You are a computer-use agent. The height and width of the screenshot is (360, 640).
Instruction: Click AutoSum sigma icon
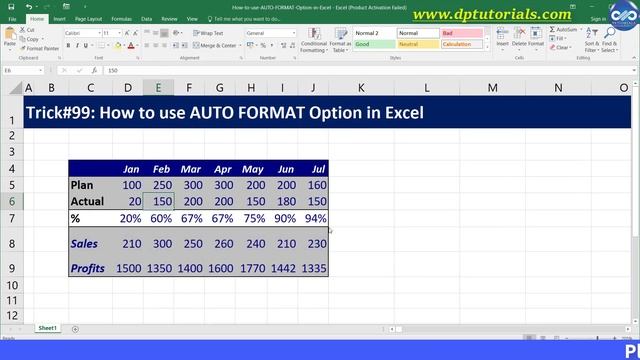click(x=552, y=29)
